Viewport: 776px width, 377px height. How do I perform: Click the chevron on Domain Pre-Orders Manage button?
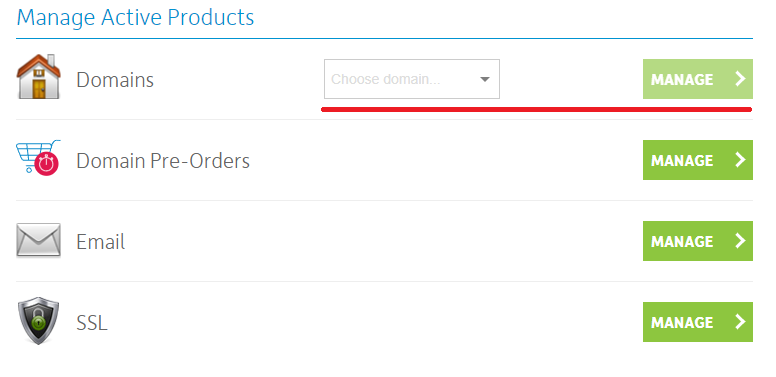(x=740, y=160)
